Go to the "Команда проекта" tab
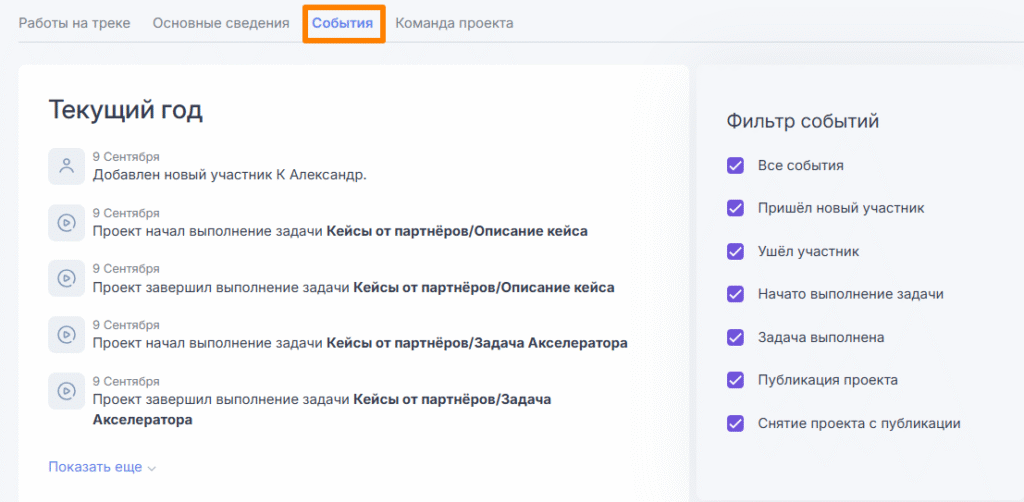 tap(454, 23)
